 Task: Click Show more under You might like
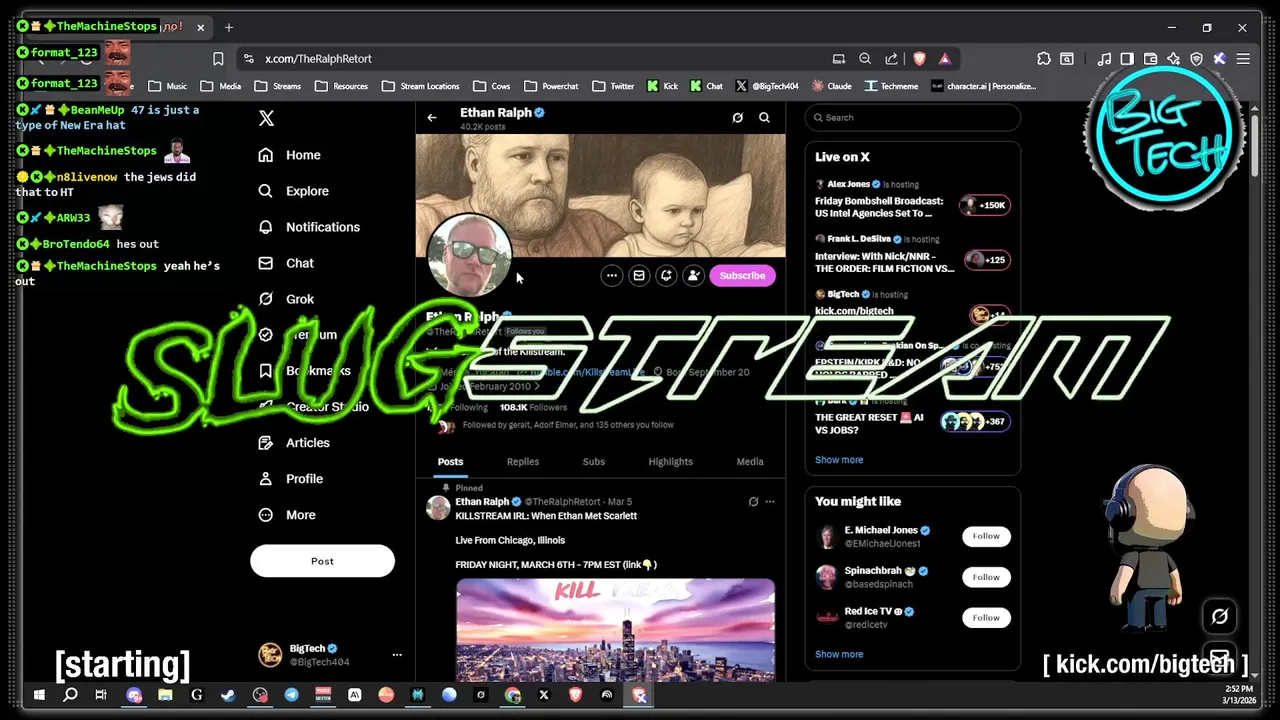(x=839, y=654)
